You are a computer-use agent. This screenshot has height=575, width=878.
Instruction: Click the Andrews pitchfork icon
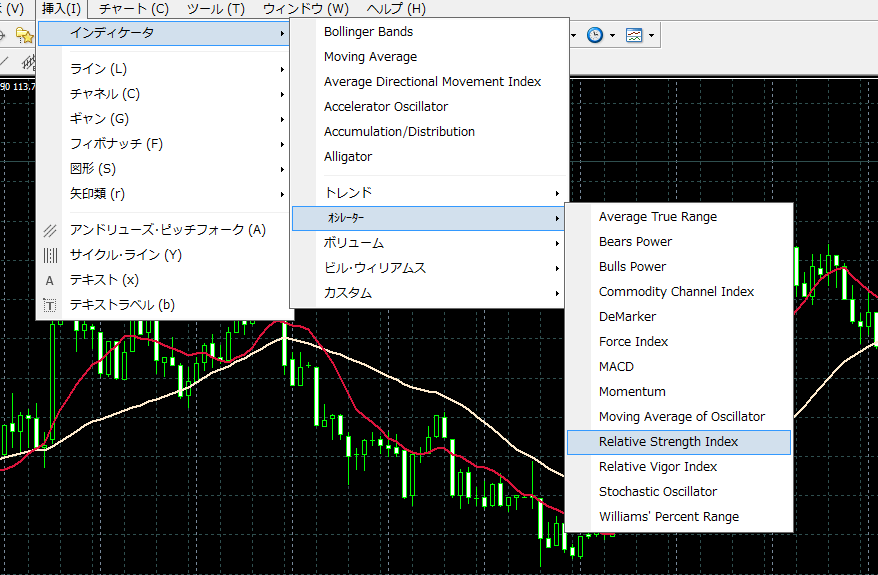pos(50,230)
